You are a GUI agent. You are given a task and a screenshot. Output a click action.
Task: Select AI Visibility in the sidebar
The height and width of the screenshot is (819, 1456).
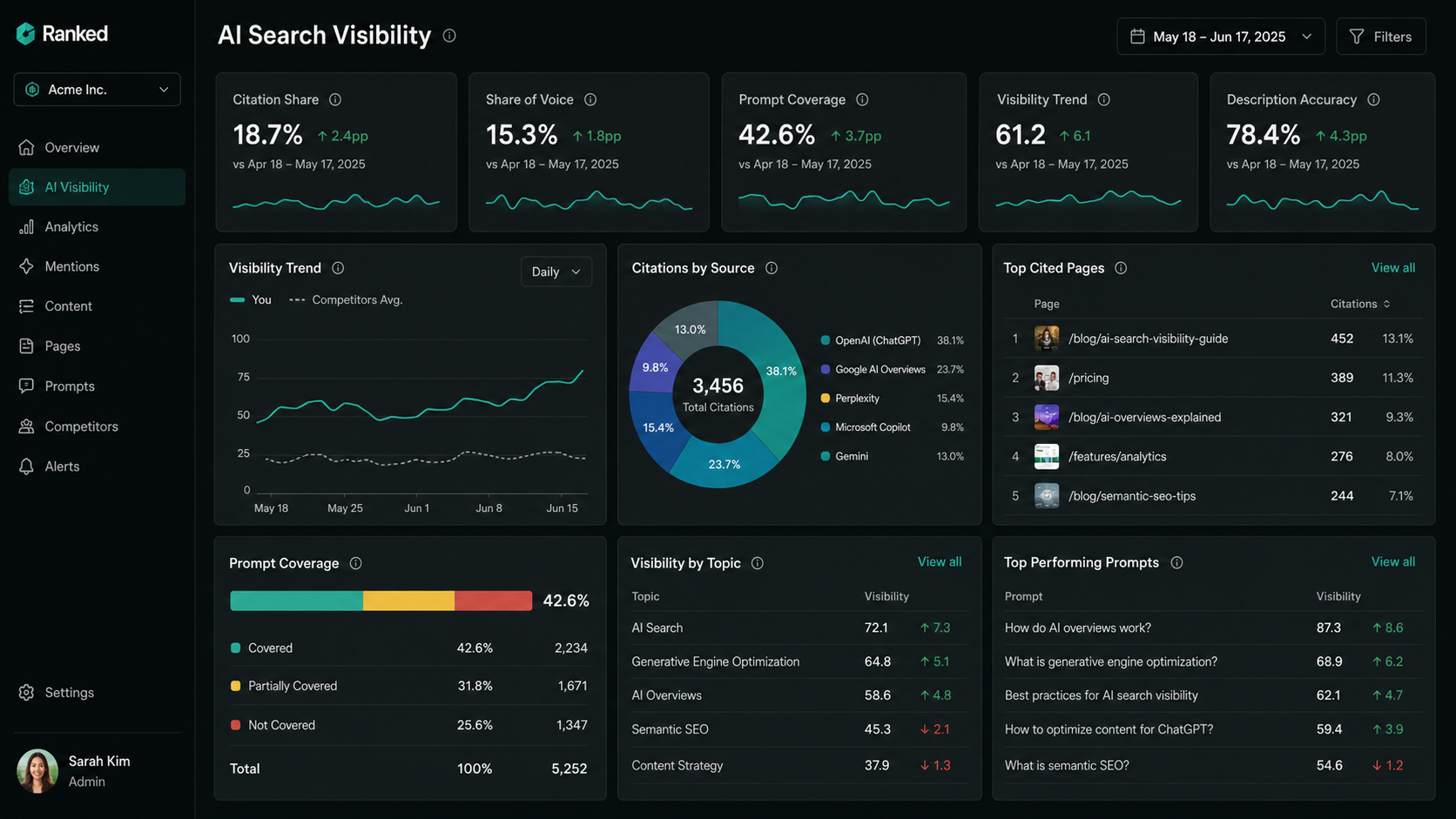coord(97,187)
